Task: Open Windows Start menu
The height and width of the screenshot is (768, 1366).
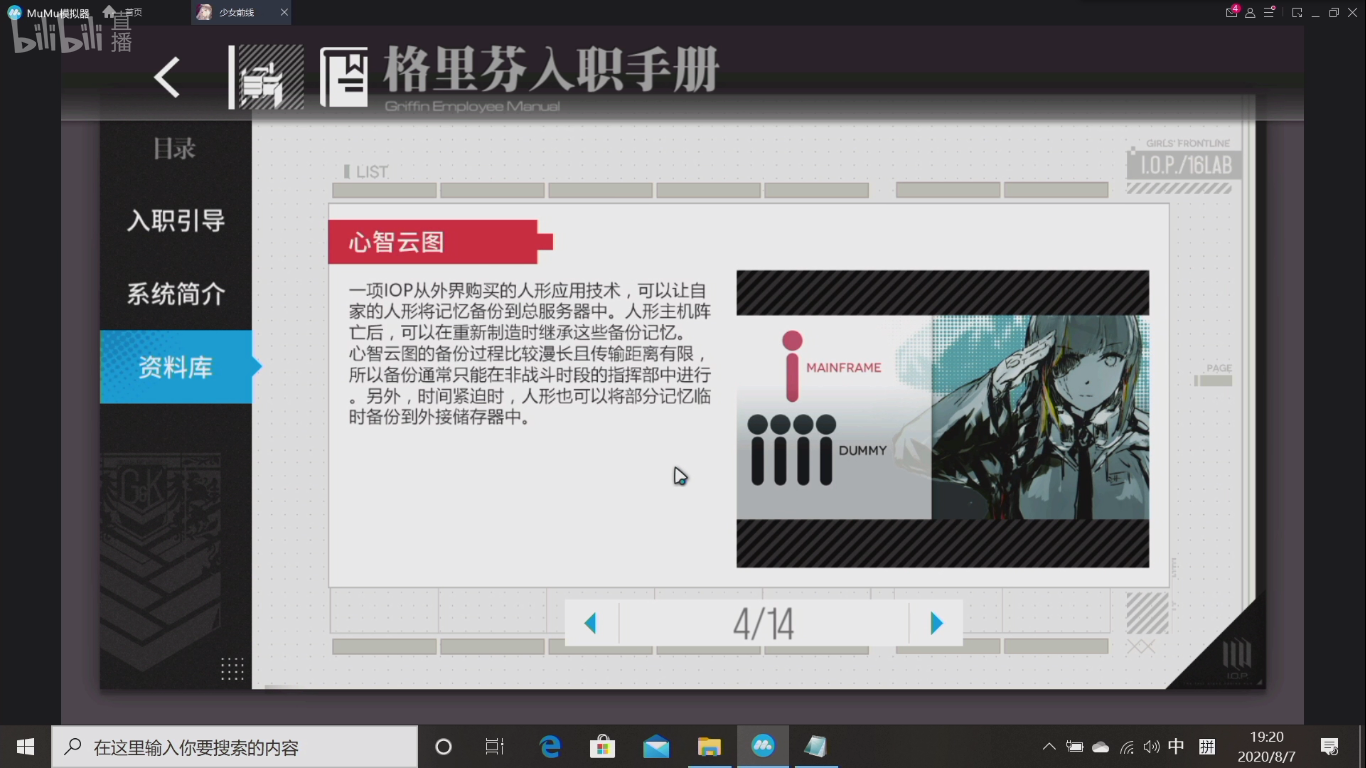Action: click(x=25, y=747)
